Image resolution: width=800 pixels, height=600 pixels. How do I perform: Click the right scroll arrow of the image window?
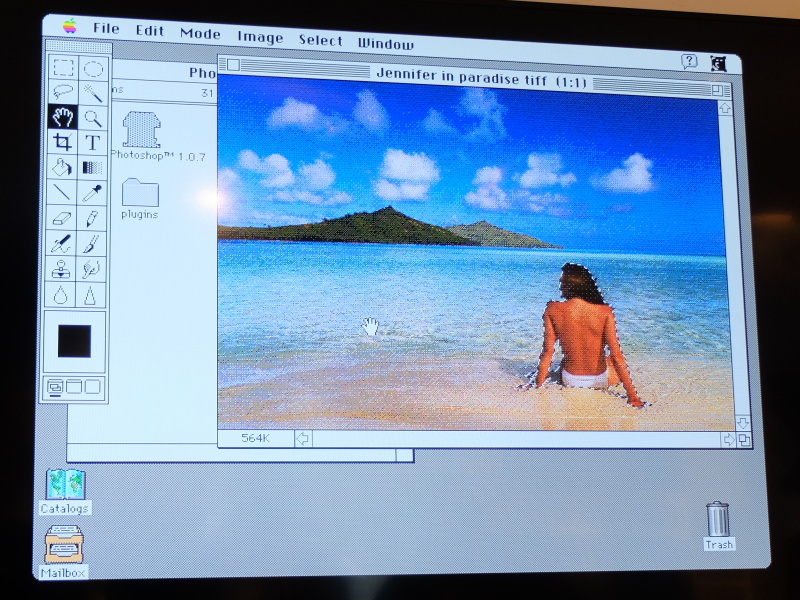tap(728, 437)
